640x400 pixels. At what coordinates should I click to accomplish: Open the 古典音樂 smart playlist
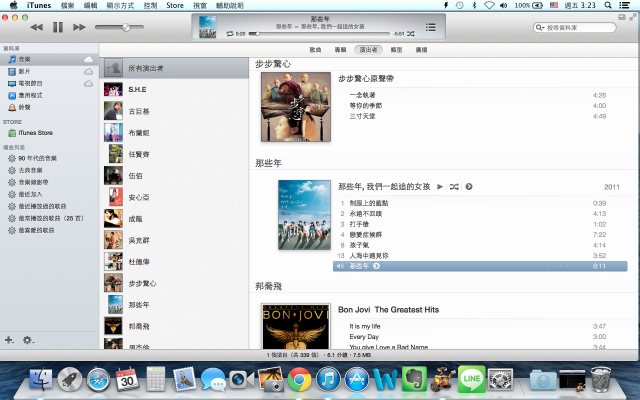tap(49, 170)
